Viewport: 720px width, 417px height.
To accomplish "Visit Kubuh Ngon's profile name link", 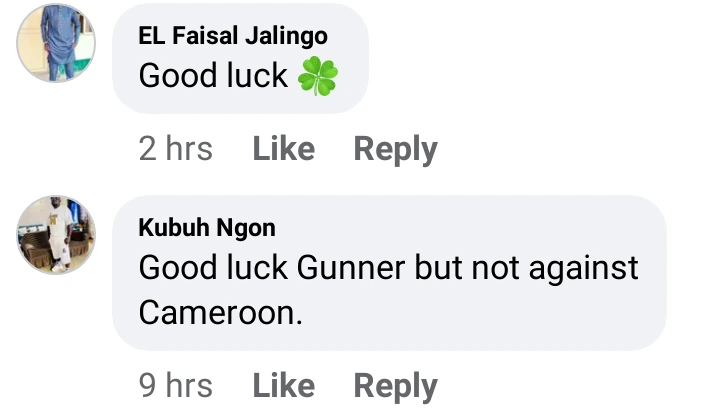I will 207,228.
